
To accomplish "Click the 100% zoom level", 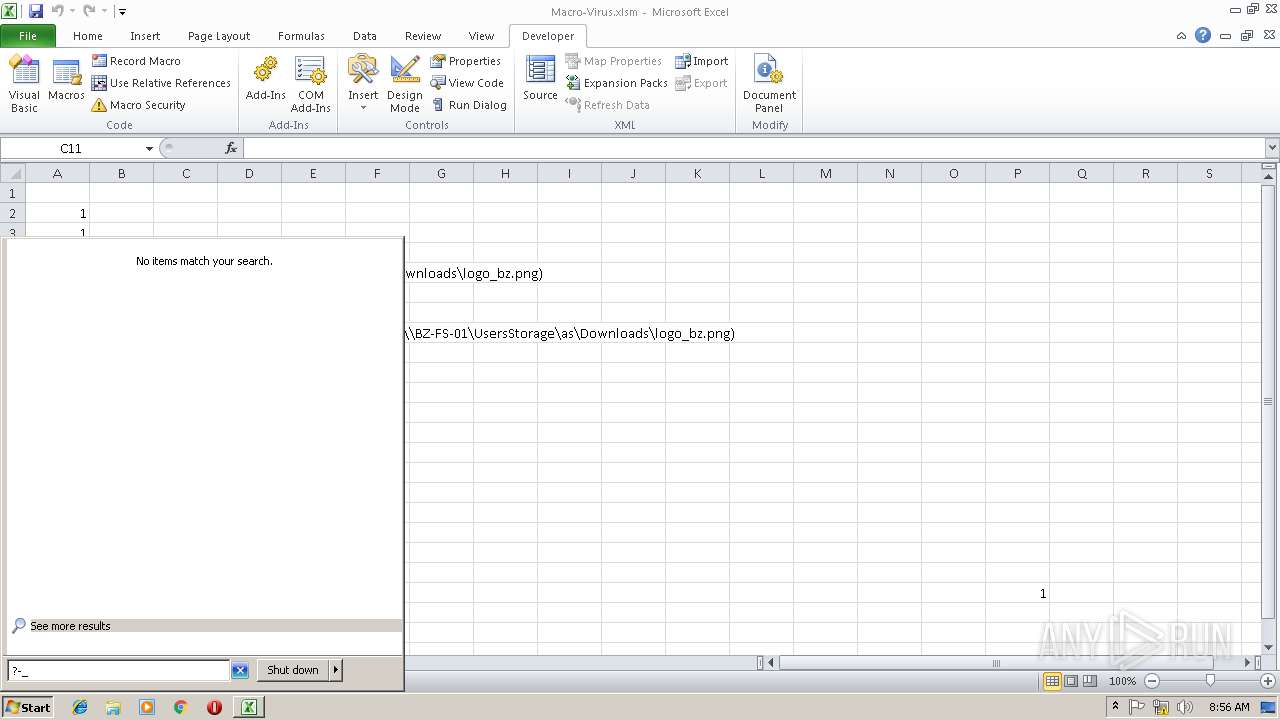I will [1122, 681].
